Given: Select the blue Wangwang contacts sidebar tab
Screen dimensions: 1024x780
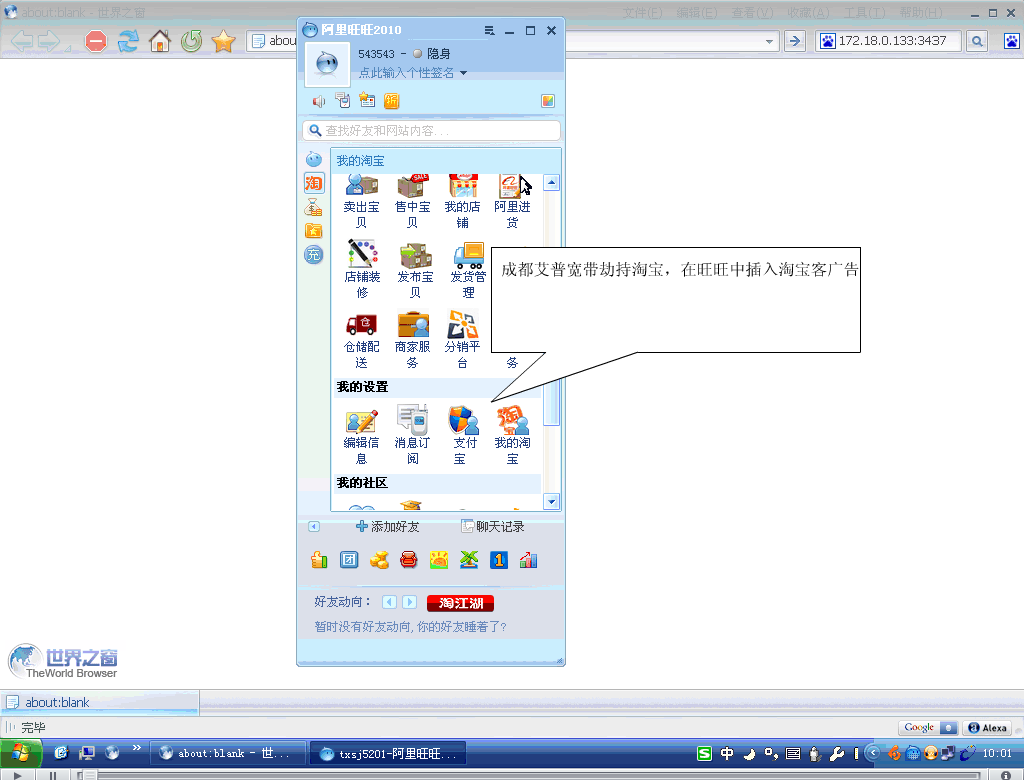Looking at the screenshot, I should [x=313, y=159].
